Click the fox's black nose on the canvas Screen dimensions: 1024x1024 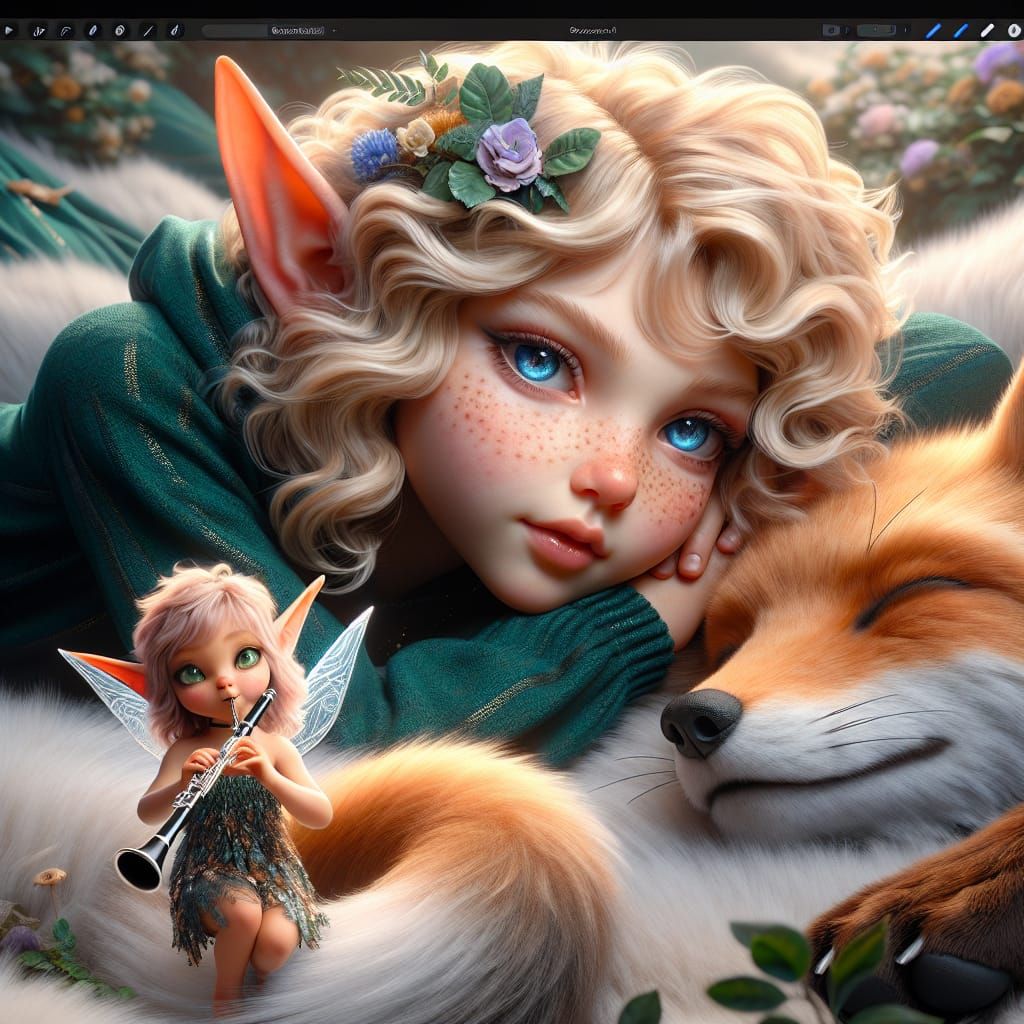700,718
